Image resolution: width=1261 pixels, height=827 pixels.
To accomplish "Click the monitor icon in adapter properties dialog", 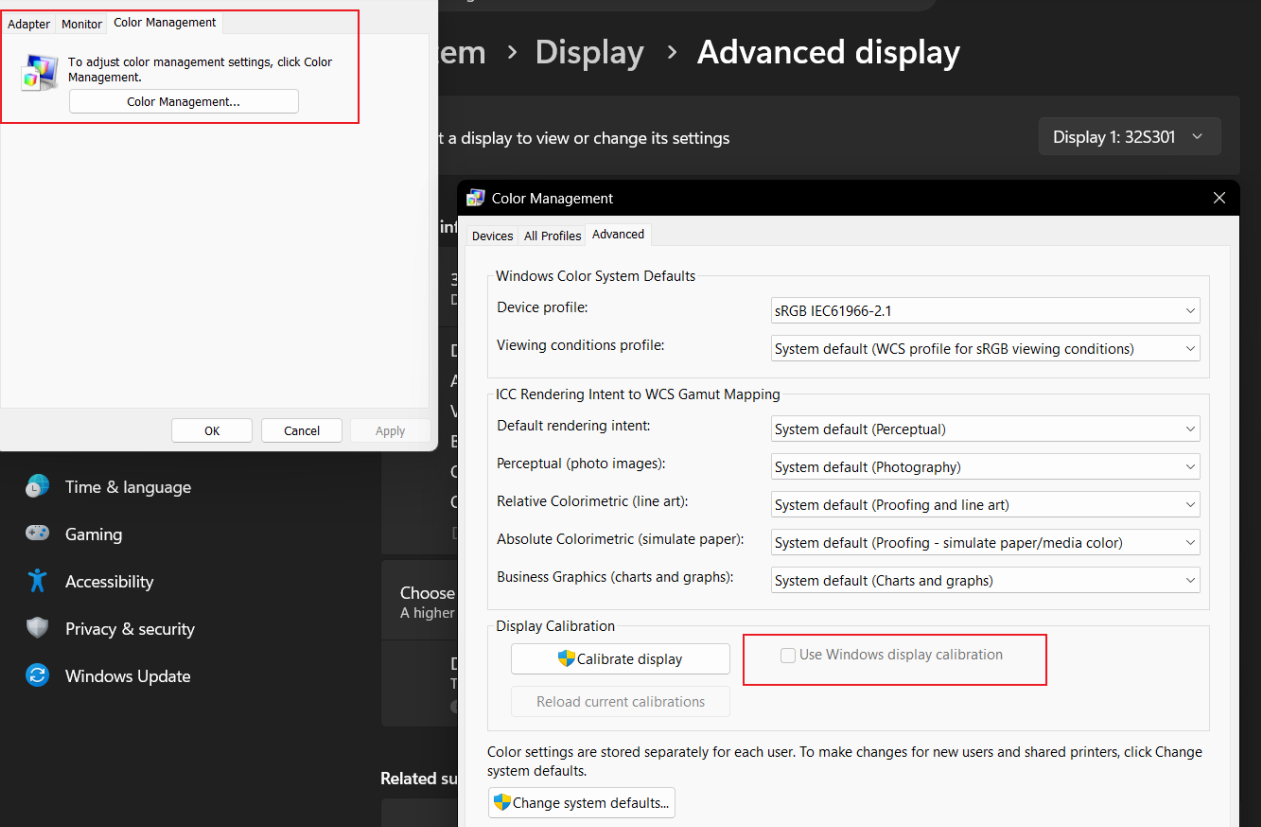I will point(40,73).
